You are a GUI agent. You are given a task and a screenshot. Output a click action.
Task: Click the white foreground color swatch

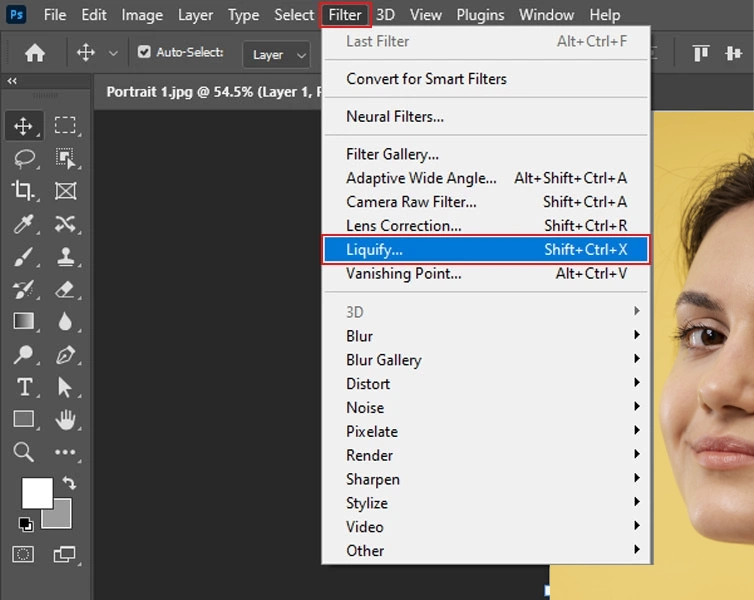tap(36, 492)
